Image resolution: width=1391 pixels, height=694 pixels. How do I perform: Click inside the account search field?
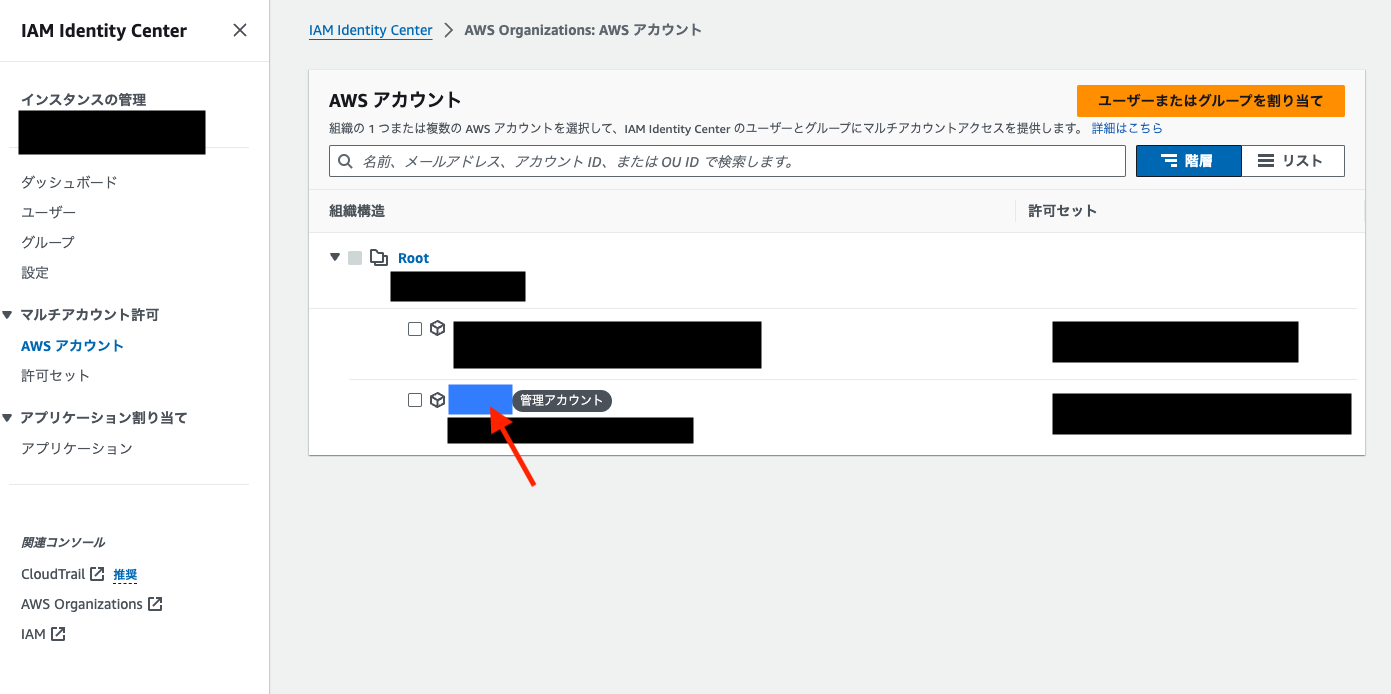[700, 160]
